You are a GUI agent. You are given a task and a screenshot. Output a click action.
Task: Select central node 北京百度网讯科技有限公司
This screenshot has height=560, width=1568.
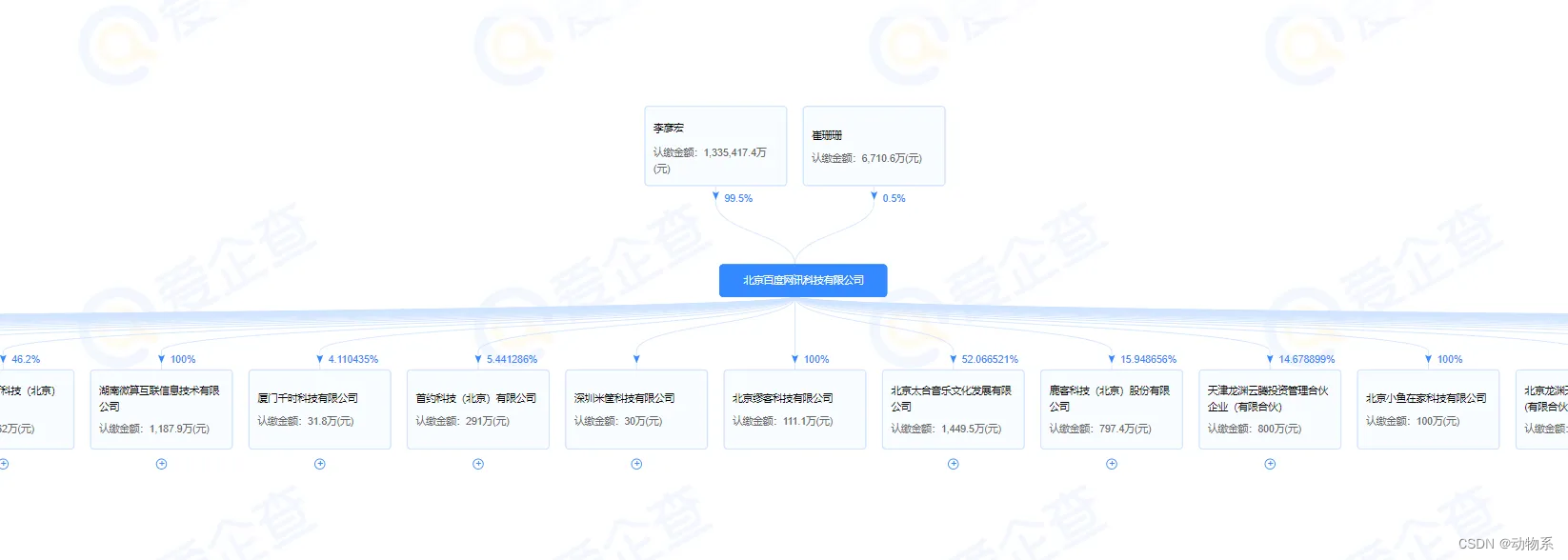803,280
